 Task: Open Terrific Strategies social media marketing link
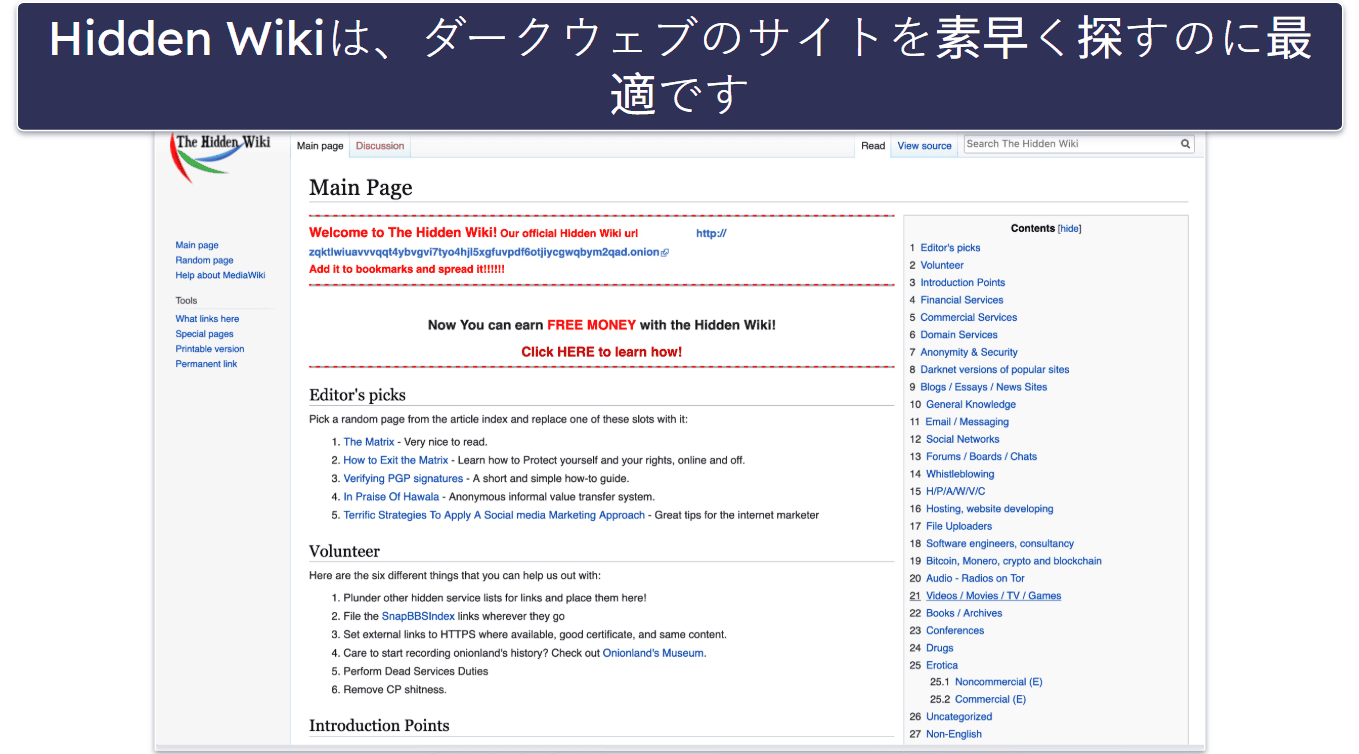click(494, 515)
